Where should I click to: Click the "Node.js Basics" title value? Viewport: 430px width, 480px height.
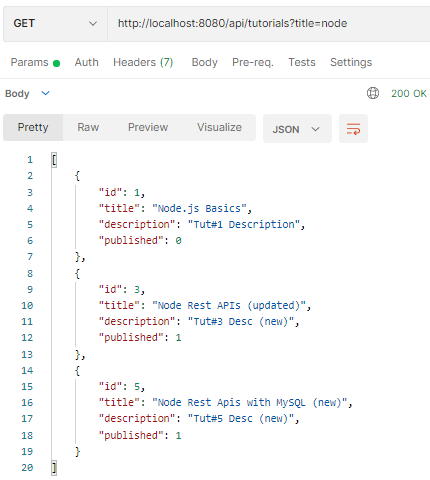(x=199, y=209)
